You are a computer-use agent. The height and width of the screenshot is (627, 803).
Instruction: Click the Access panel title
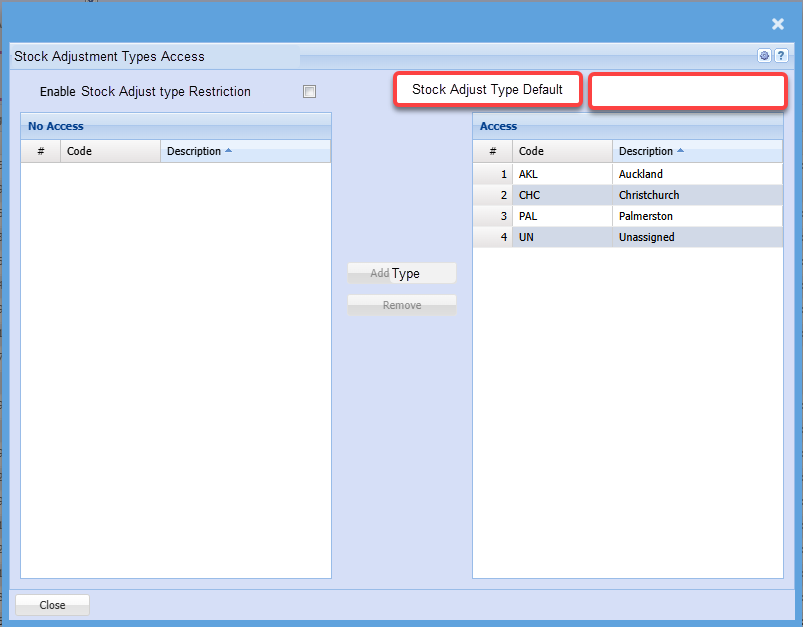[498, 126]
